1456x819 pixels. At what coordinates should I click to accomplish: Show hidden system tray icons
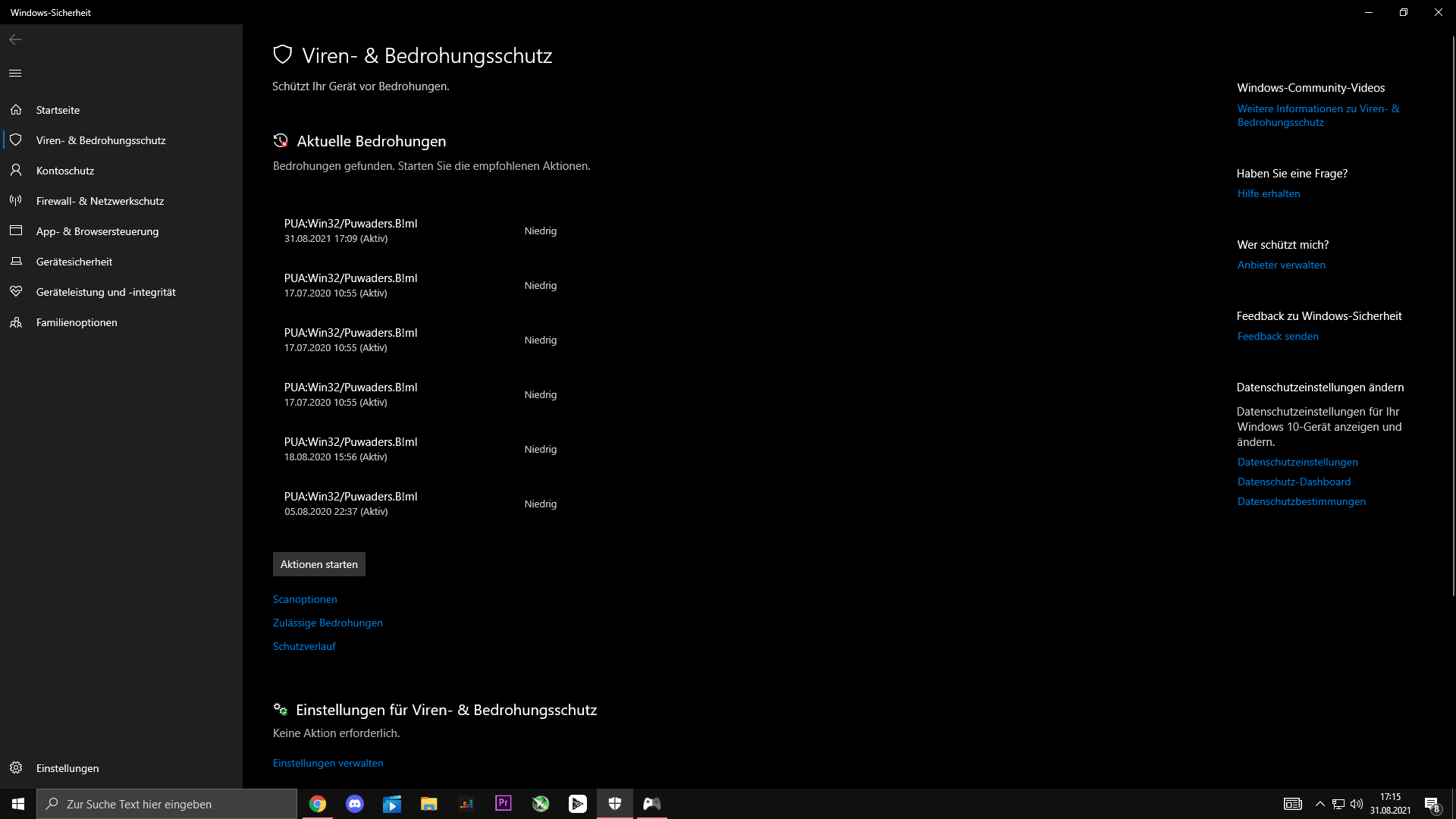point(1320,804)
